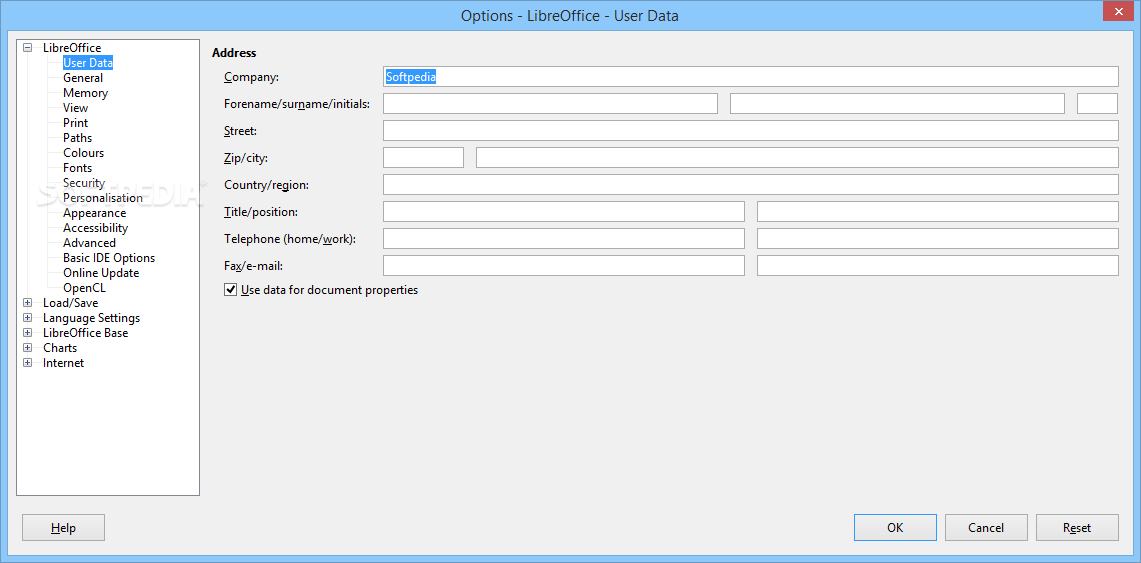Expand the Internet tree node
The image size is (1141, 563).
[x=28, y=363]
